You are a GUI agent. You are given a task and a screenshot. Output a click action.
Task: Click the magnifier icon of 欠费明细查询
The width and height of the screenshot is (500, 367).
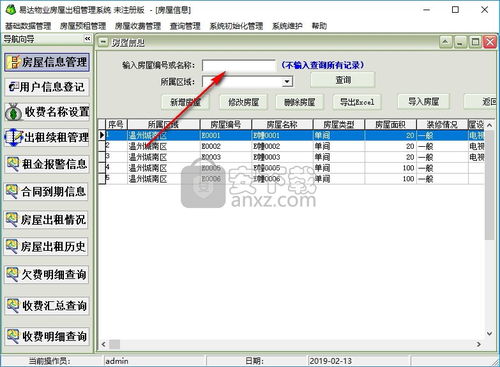tap(13, 275)
